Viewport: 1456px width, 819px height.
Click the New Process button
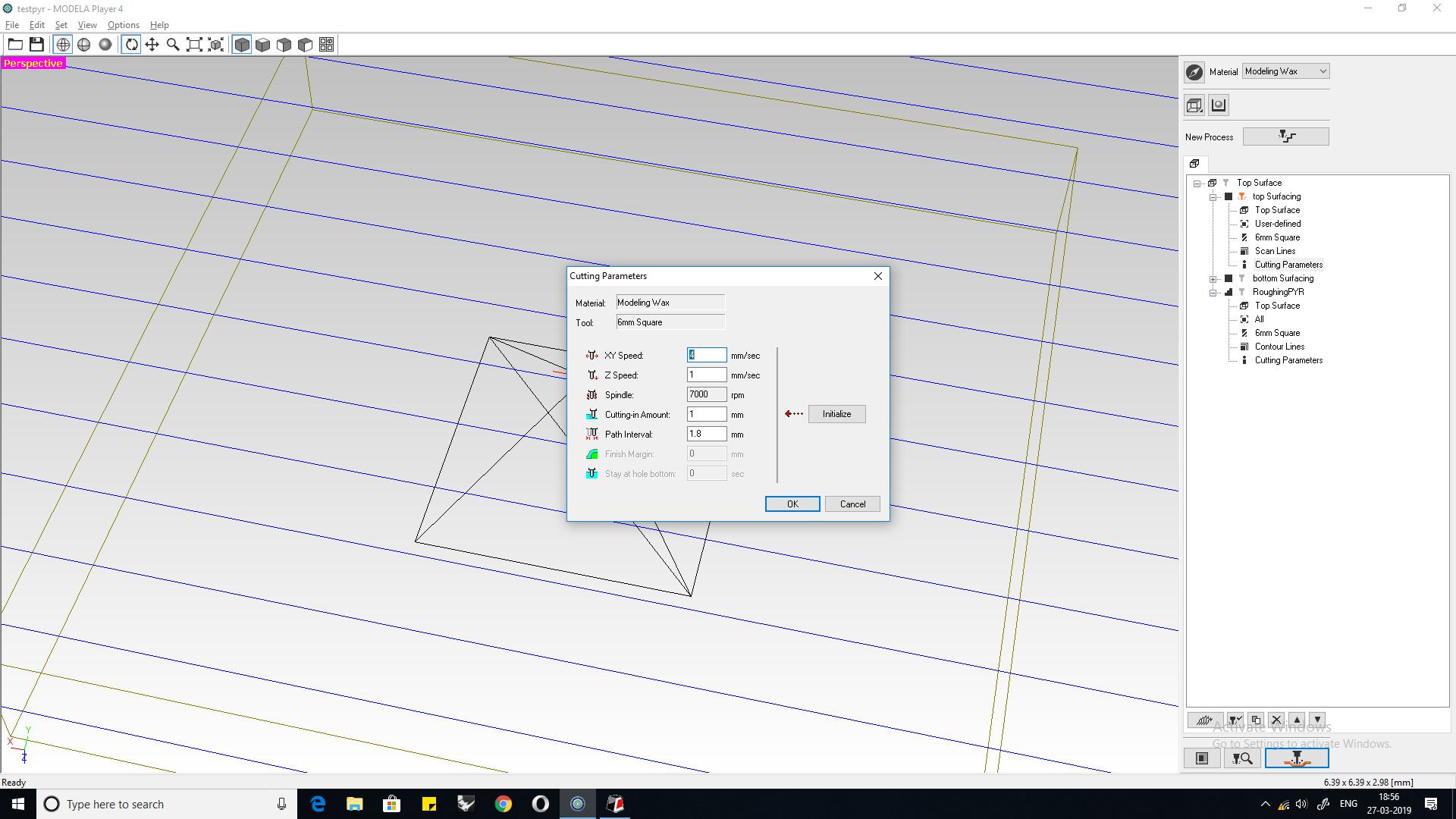pos(1285,136)
